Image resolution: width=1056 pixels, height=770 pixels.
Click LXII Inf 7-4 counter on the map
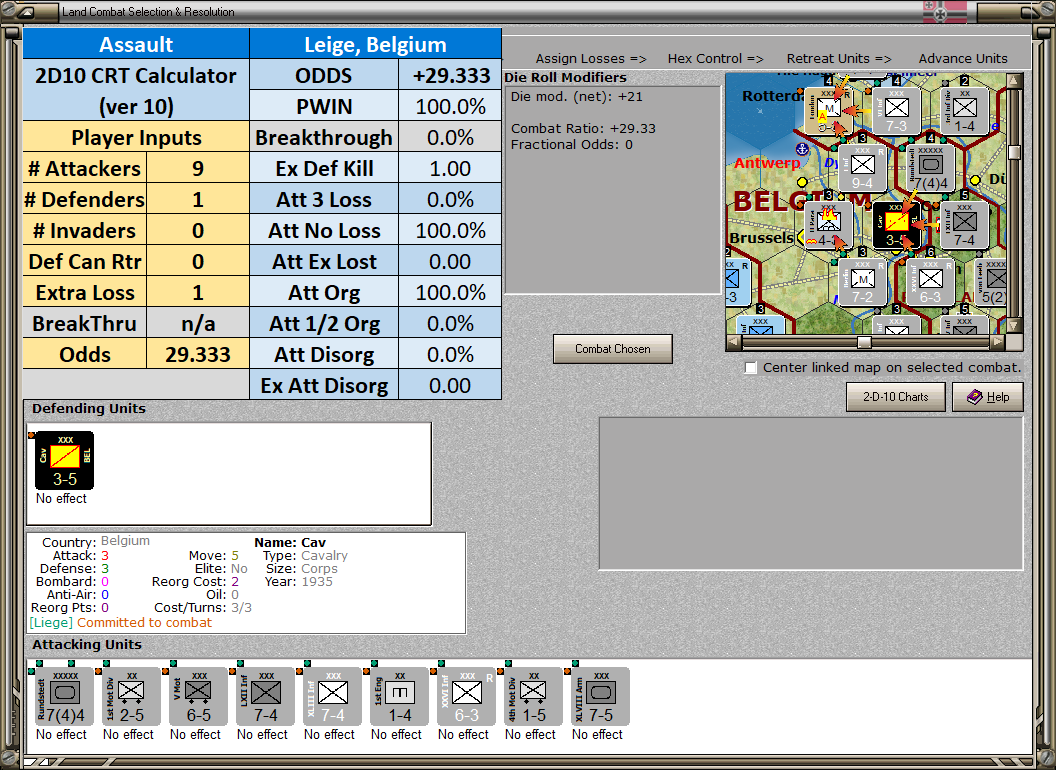pyautogui.click(x=964, y=225)
